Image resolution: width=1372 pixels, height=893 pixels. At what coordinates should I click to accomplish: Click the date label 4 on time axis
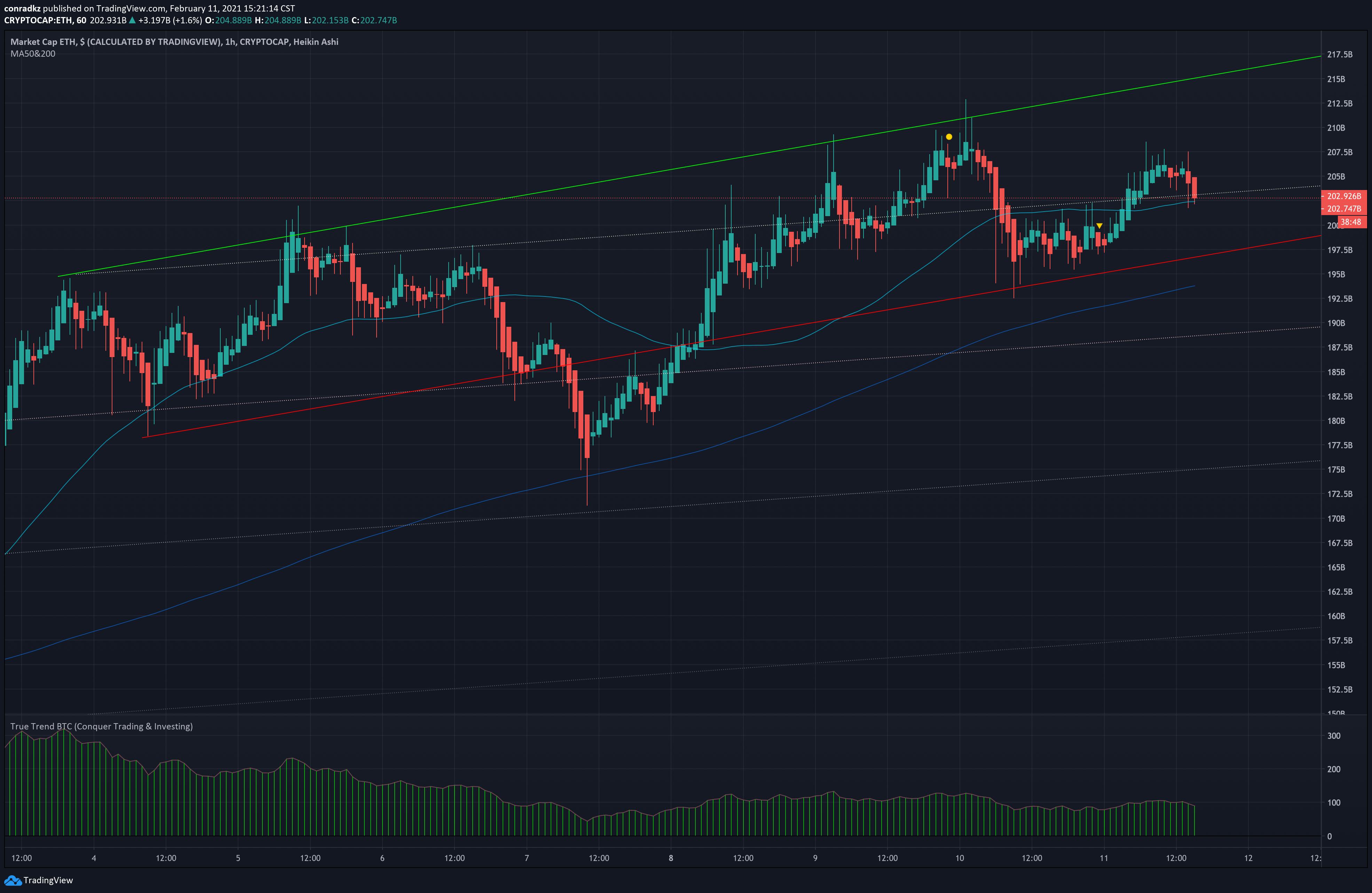click(x=94, y=858)
